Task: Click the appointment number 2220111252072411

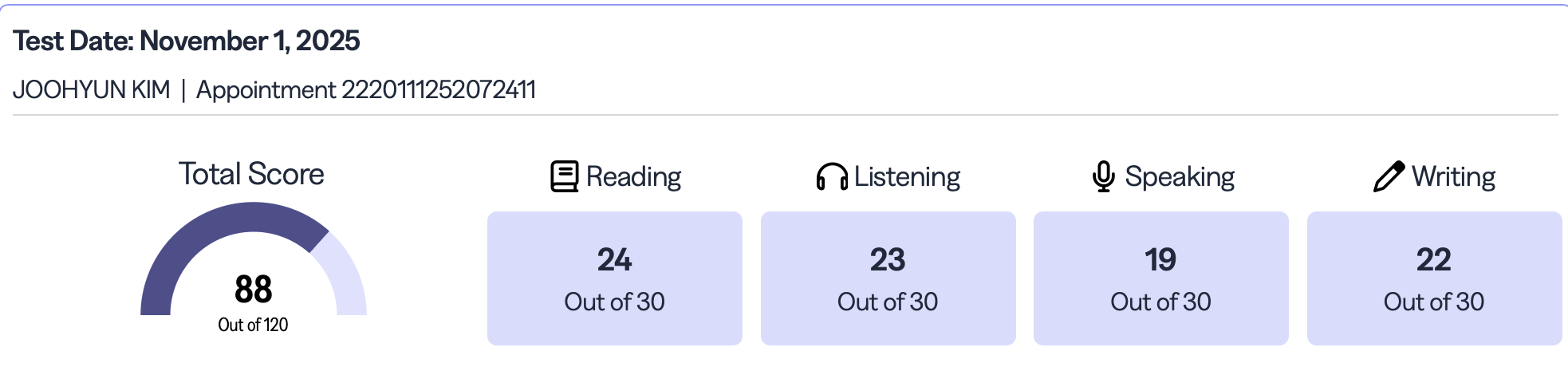Action: pyautogui.click(x=438, y=89)
